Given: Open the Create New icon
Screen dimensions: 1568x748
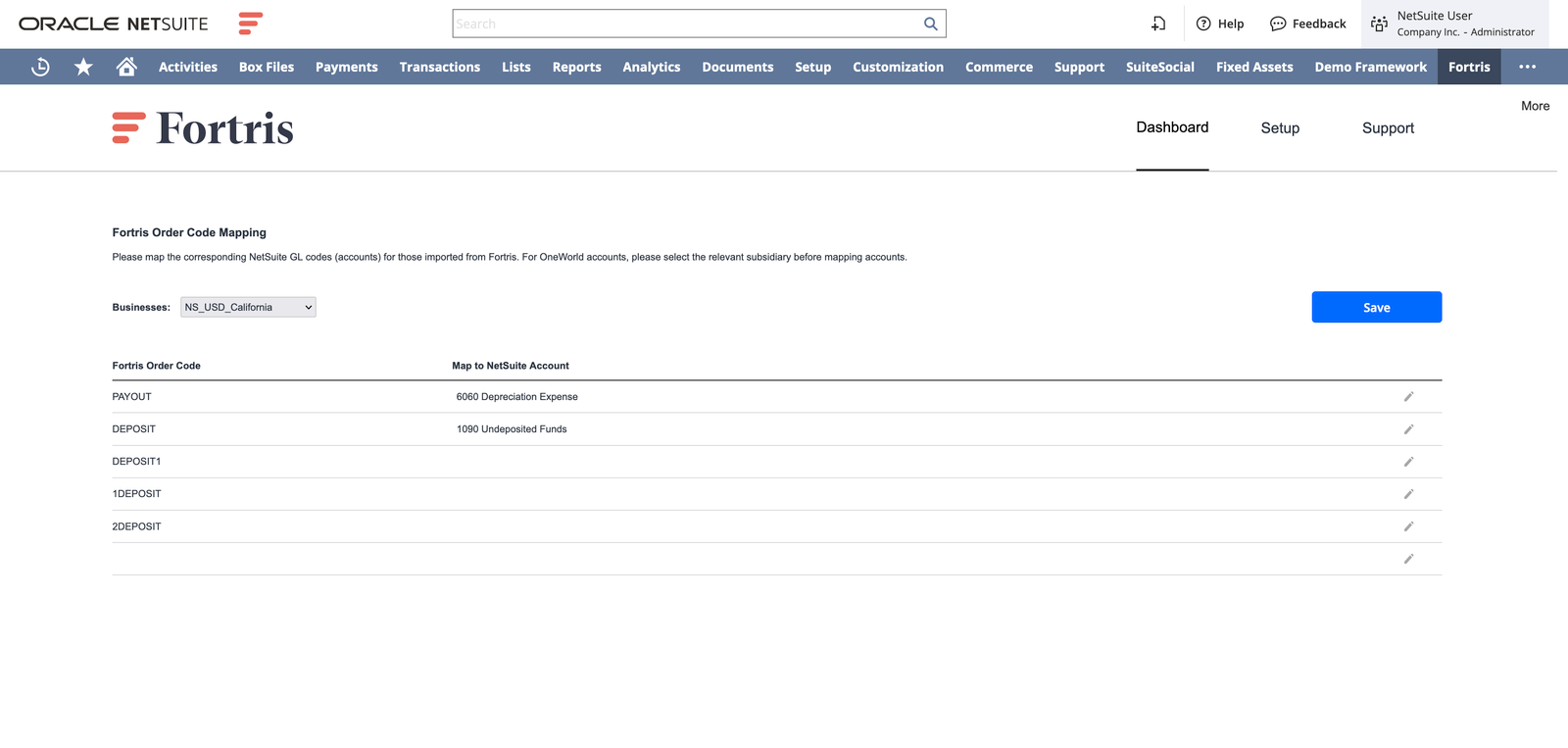Looking at the screenshot, I should pos(1158,24).
